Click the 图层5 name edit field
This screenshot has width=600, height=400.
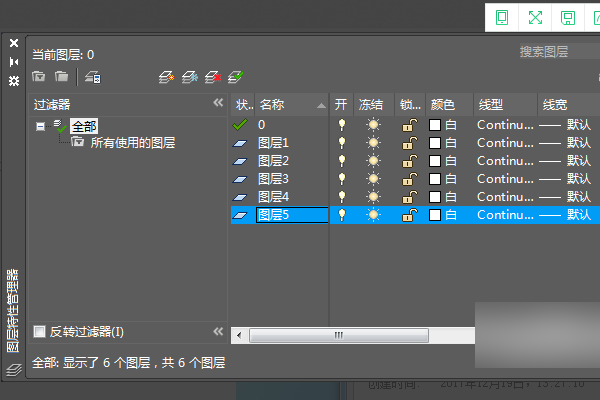pos(292,215)
